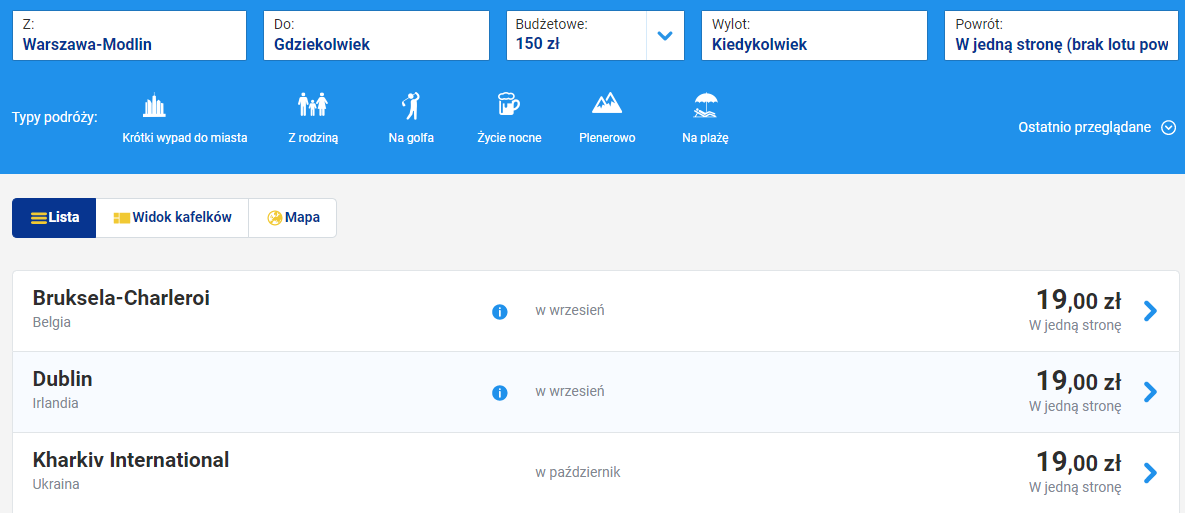Click the Ukraina country label

tap(56, 484)
